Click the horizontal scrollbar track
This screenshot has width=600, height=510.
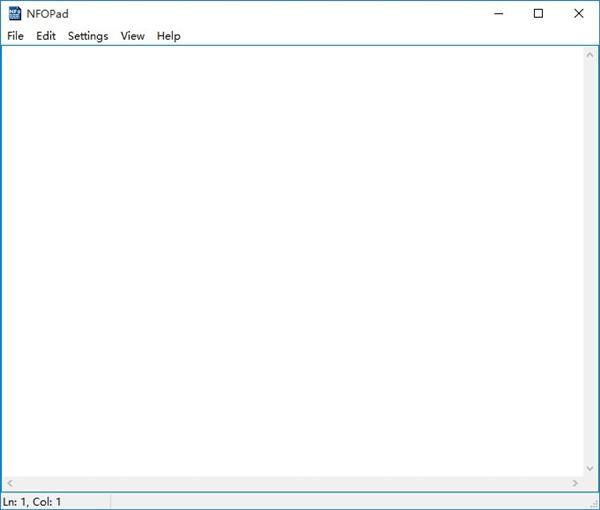293,483
